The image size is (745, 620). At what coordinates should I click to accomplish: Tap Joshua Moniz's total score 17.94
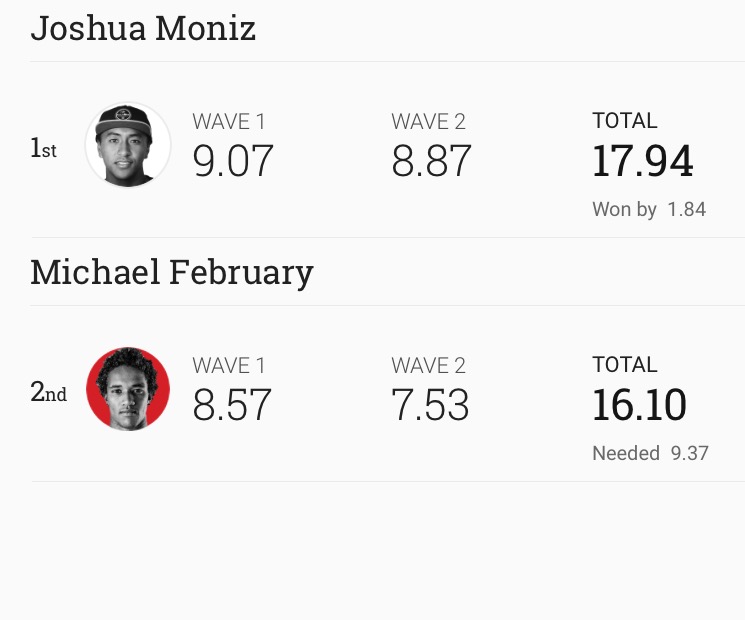[642, 161]
